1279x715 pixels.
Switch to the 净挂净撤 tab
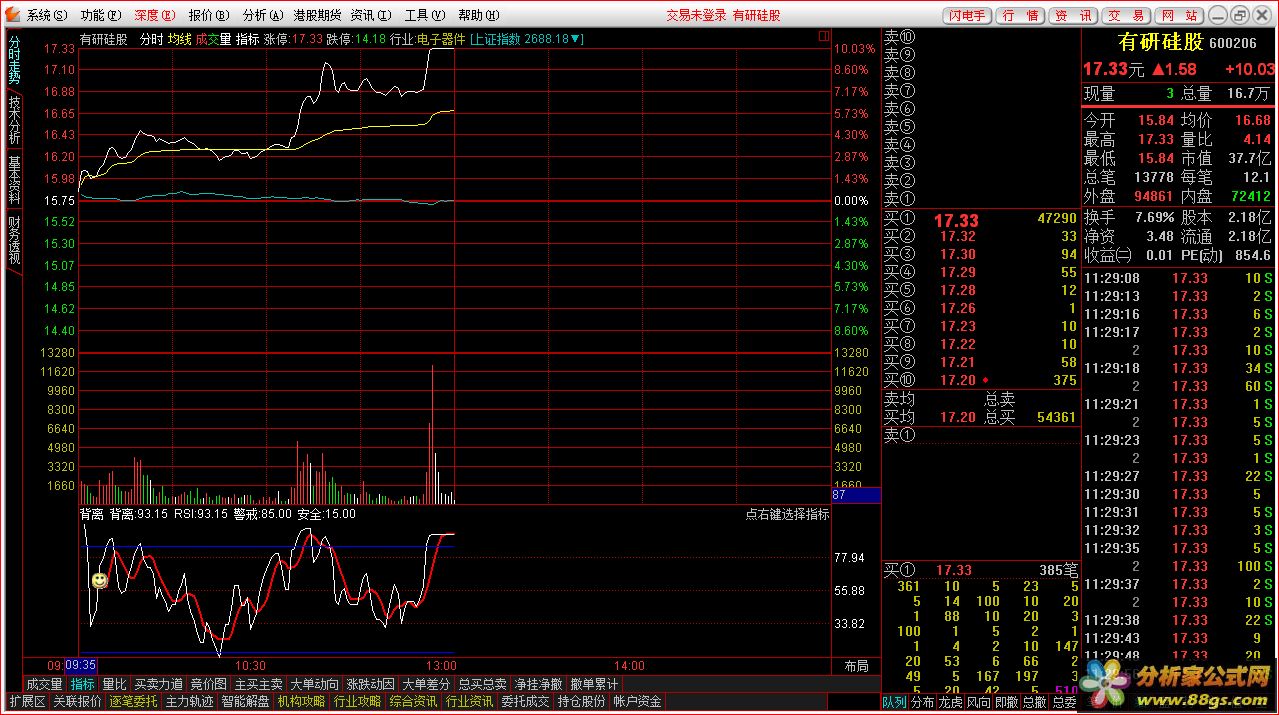[x=539, y=684]
